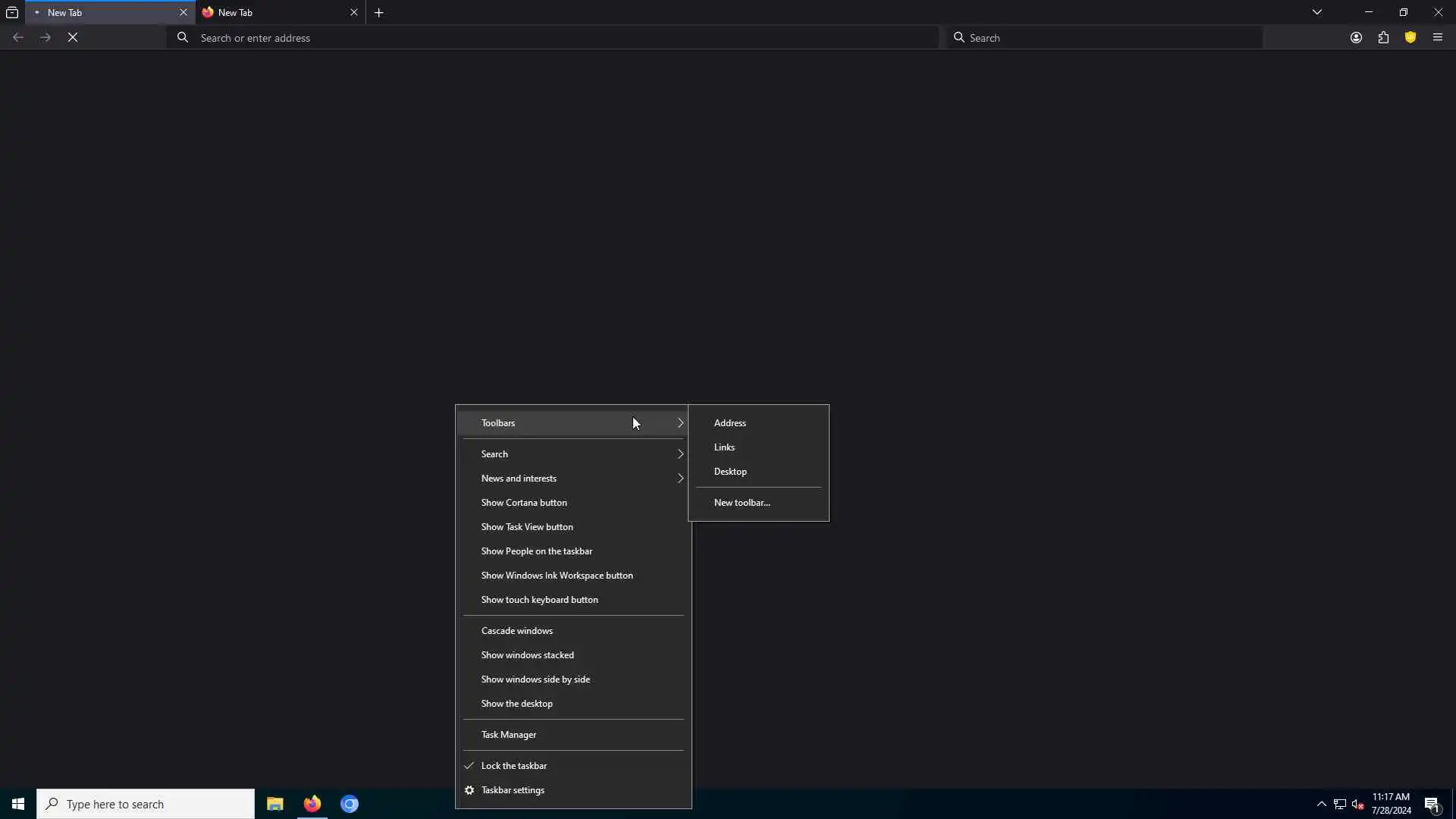This screenshot has height=819, width=1456.
Task: Open Task Manager from context menu
Action: click(509, 735)
